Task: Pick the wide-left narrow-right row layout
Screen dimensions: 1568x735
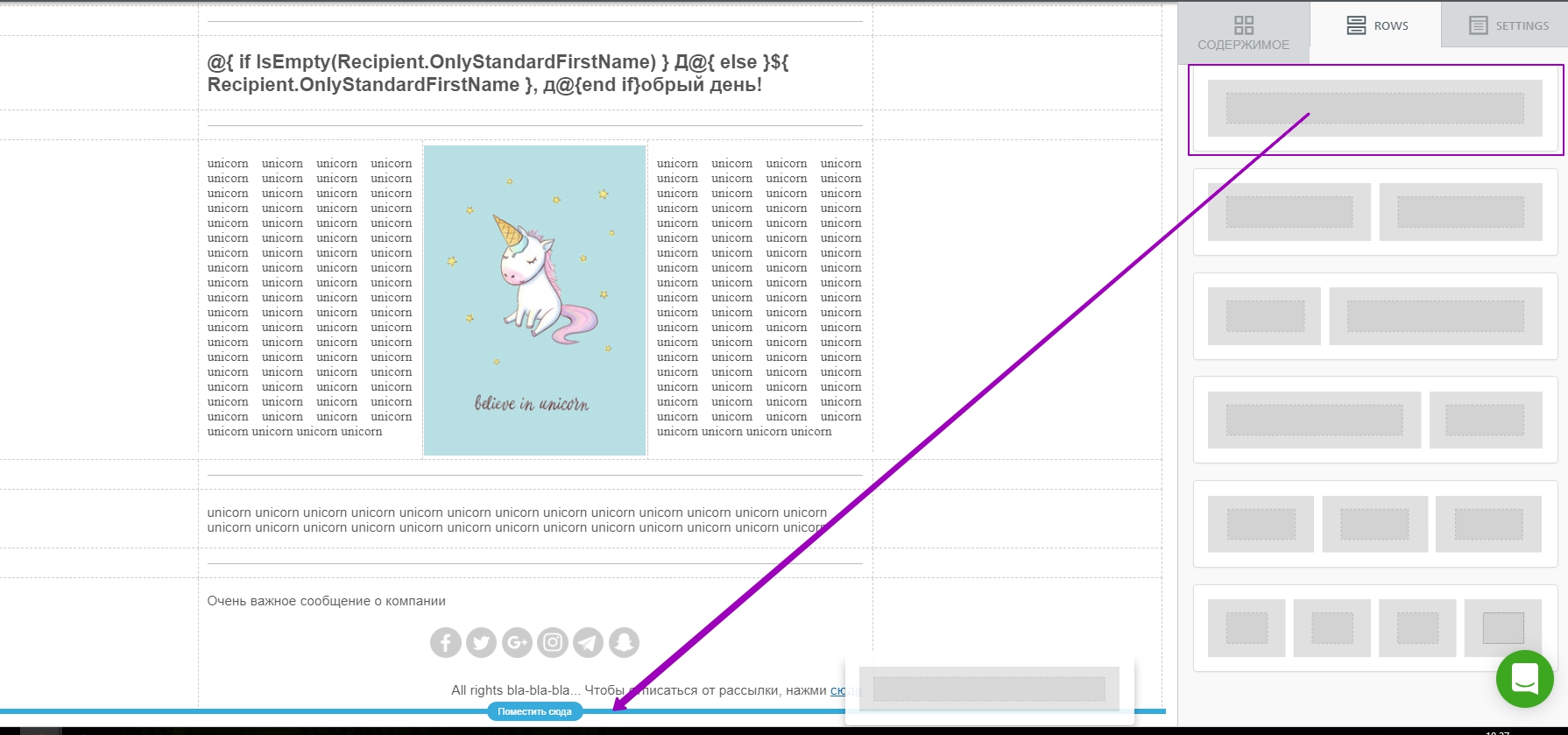Action: tap(1375, 420)
